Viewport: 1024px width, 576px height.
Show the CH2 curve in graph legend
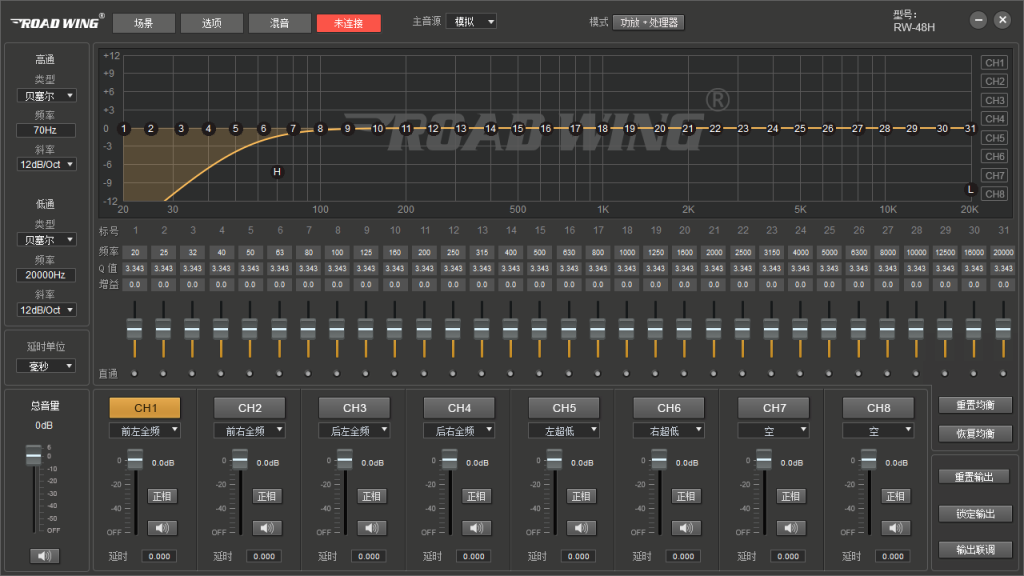[995, 81]
